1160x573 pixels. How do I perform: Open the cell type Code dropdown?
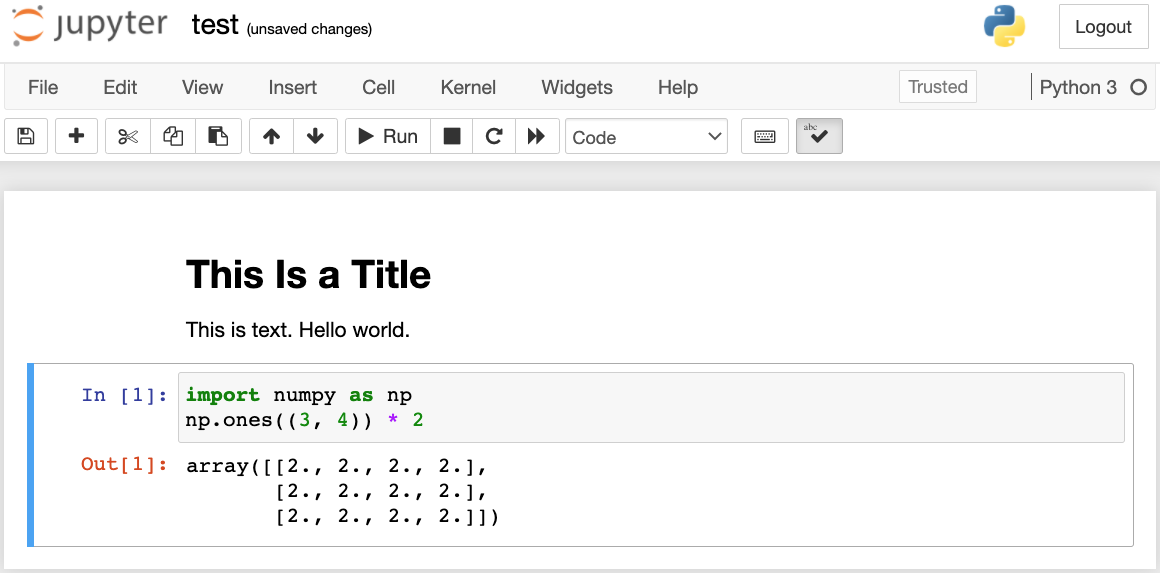click(x=647, y=137)
